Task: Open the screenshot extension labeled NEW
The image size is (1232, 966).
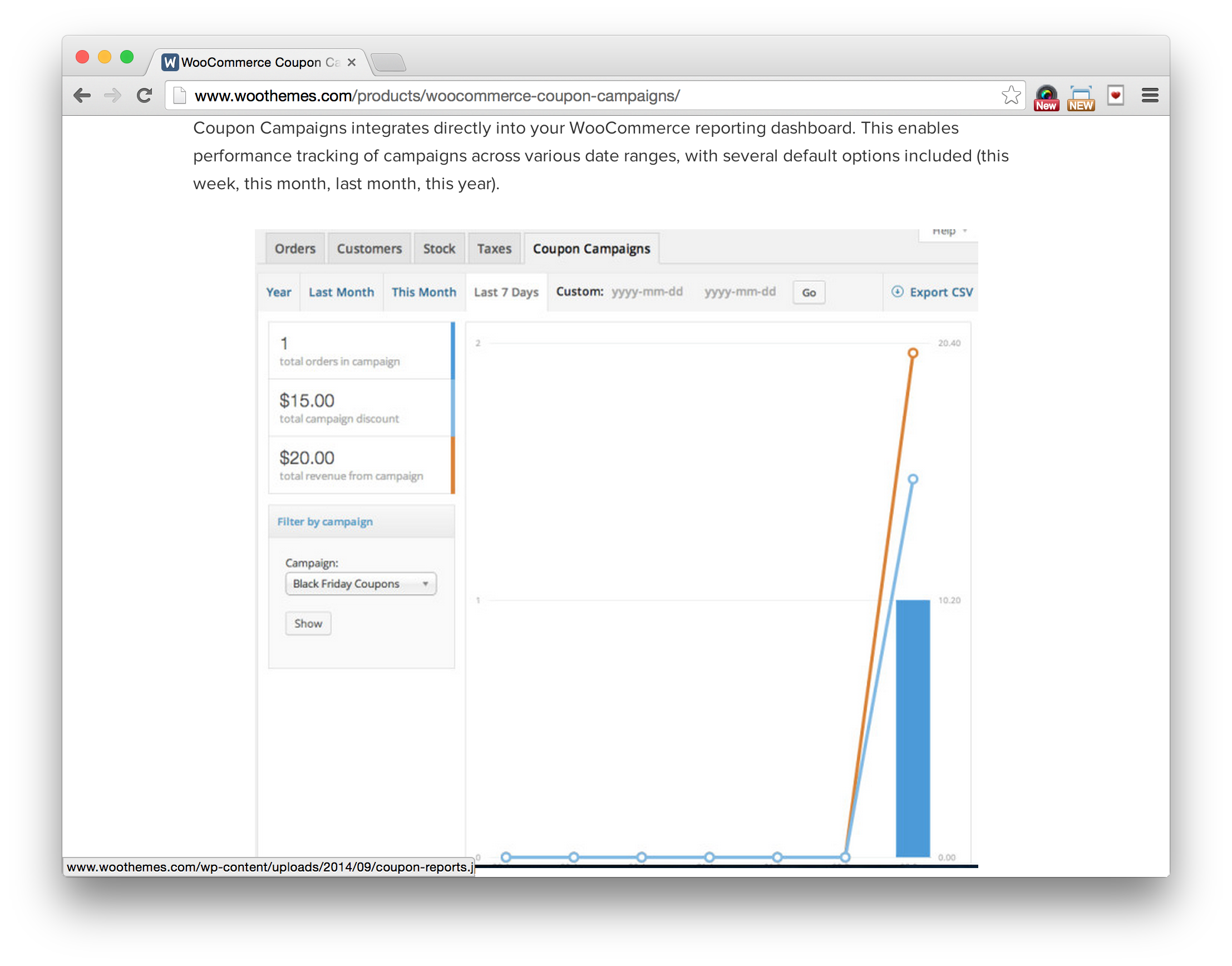Action: coord(1081,98)
